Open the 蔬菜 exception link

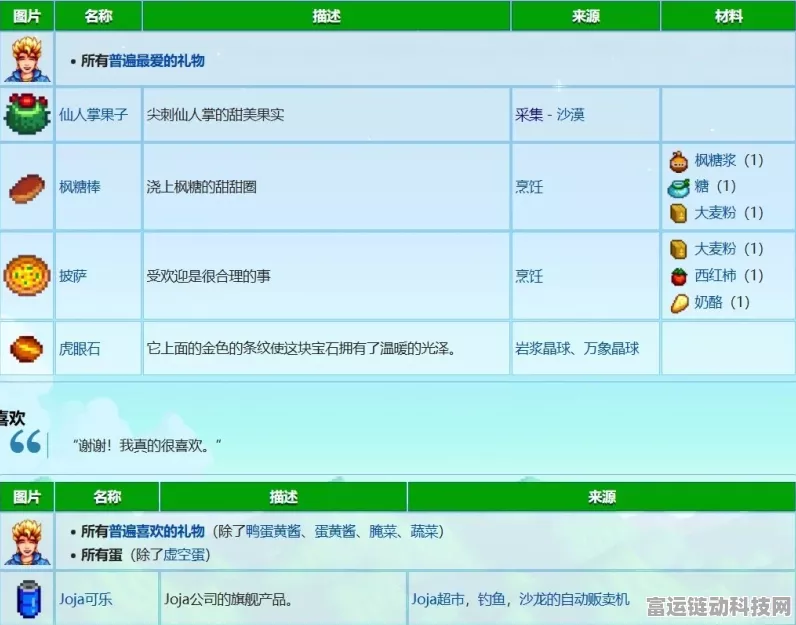click(424, 532)
